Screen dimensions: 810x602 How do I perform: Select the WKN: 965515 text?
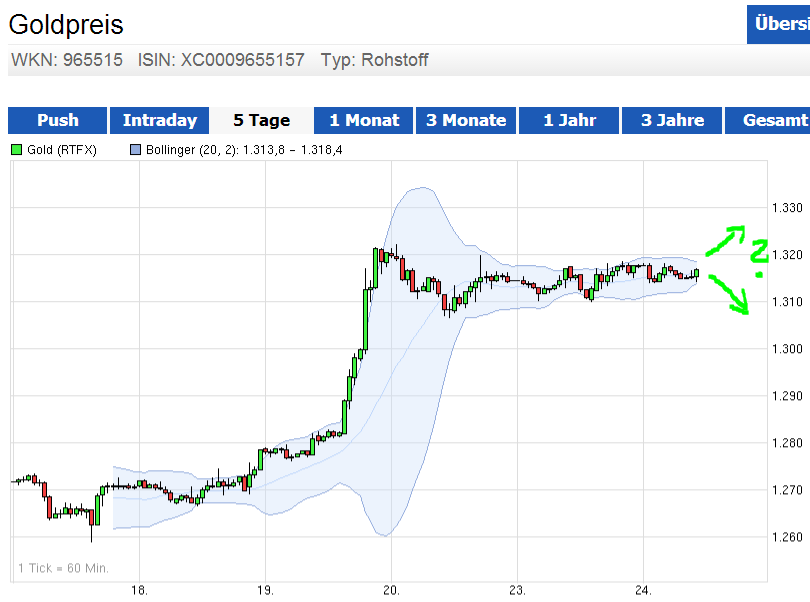[x=67, y=60]
